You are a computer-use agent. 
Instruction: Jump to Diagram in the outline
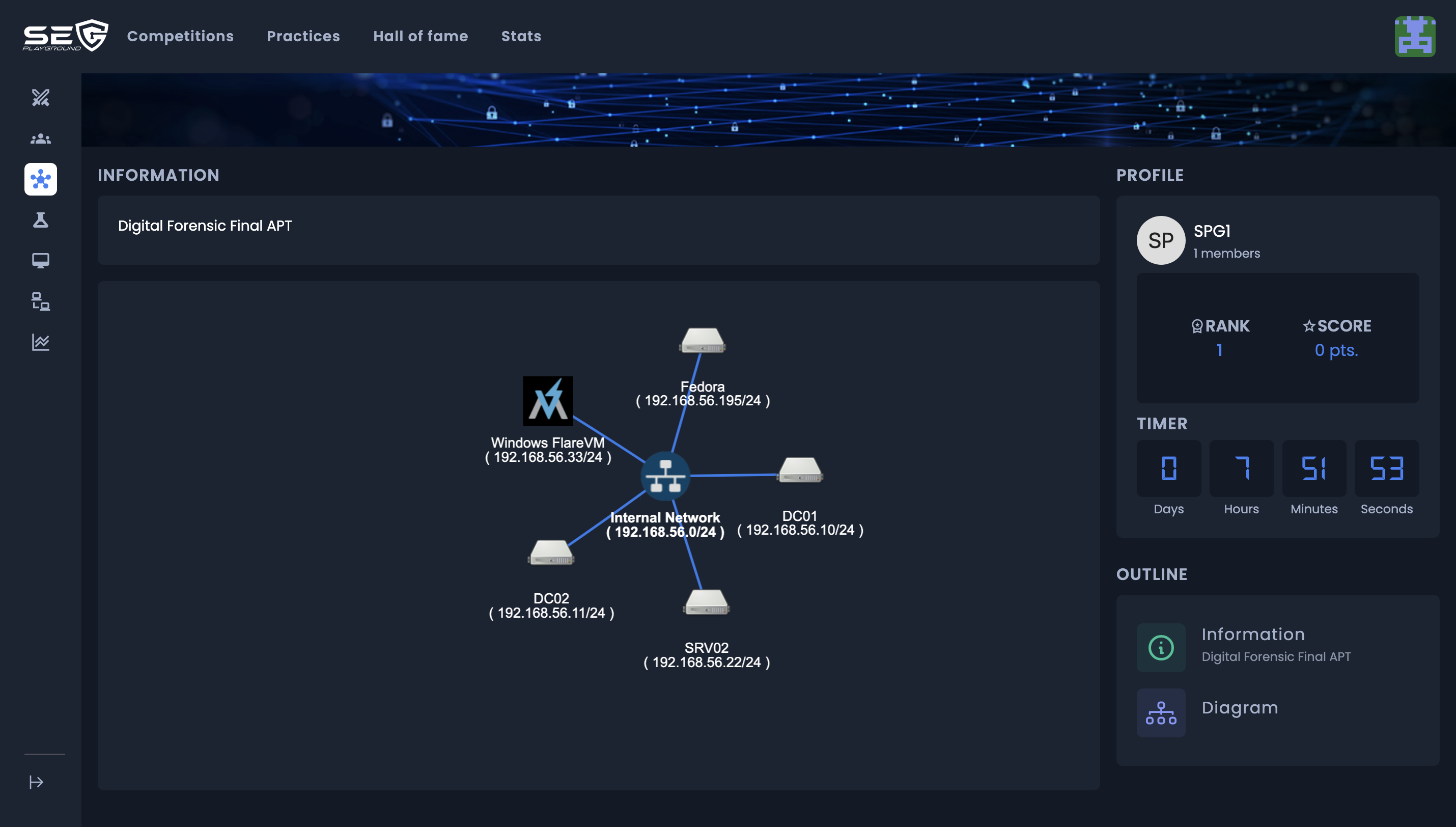pos(1239,708)
